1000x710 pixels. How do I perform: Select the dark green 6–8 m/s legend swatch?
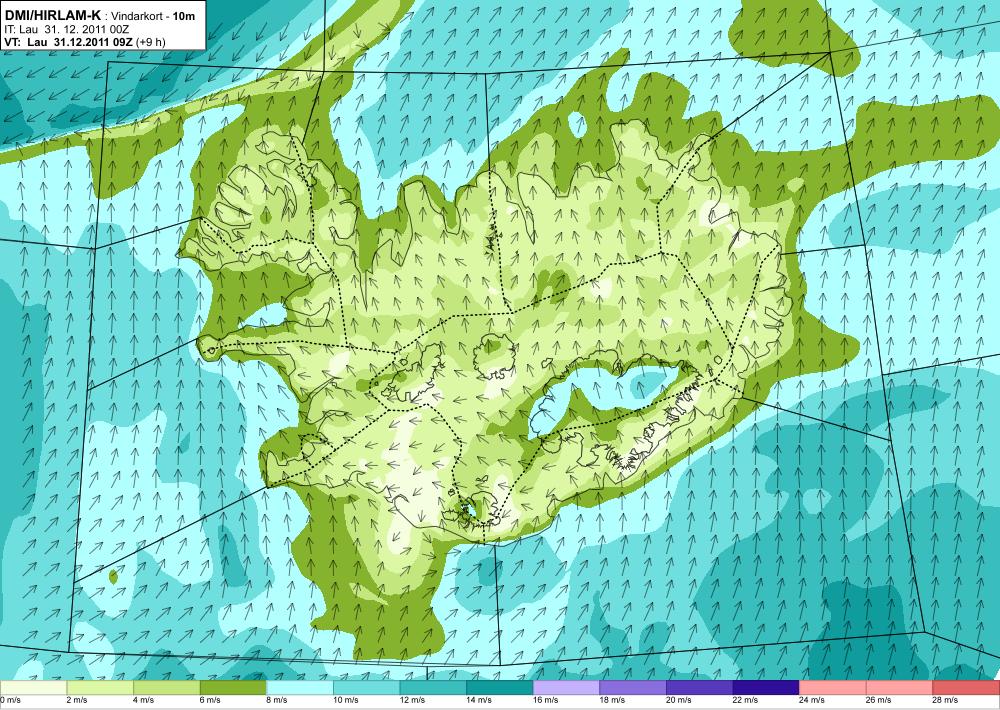233,687
